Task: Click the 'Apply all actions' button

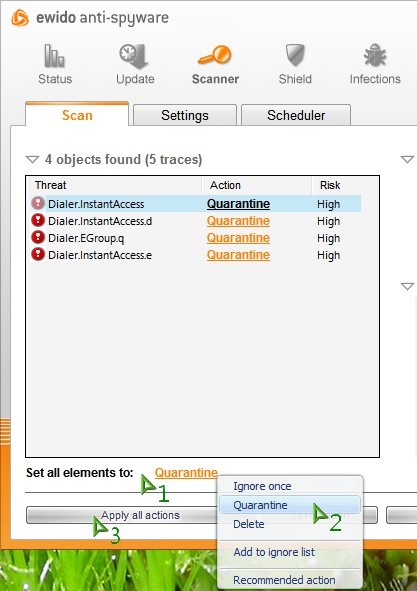Action: click(123, 515)
